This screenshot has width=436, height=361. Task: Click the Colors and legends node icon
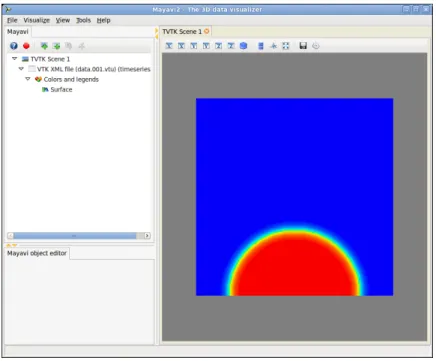(x=38, y=79)
